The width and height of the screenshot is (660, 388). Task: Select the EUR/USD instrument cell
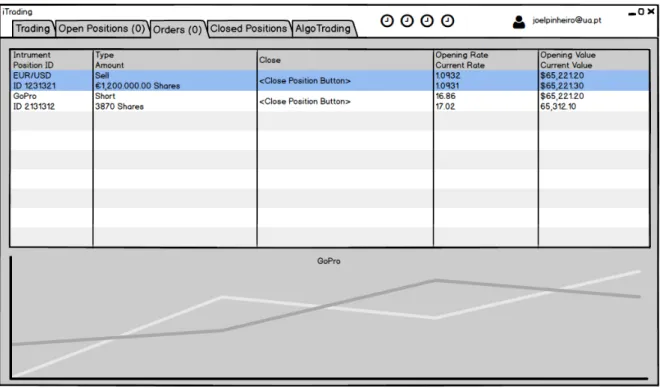pos(32,76)
